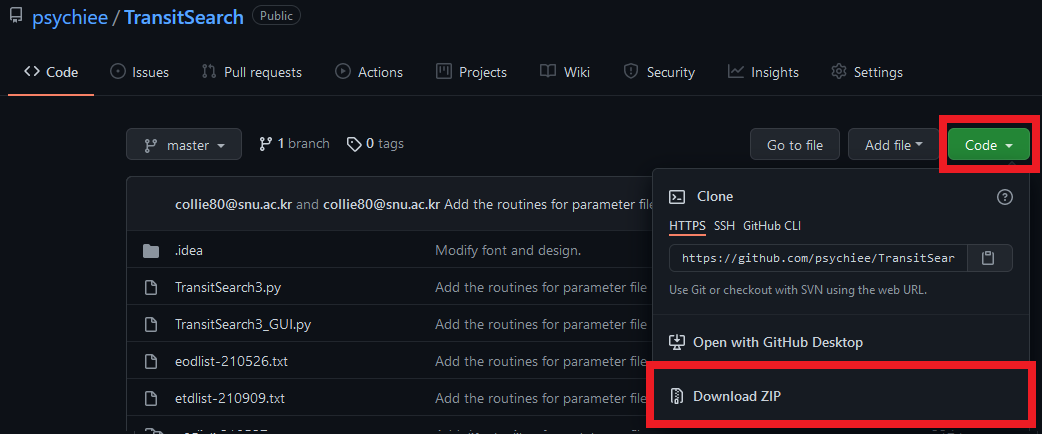The height and width of the screenshot is (434, 1042).
Task: Expand the master branch dropdown
Action: pos(184,144)
